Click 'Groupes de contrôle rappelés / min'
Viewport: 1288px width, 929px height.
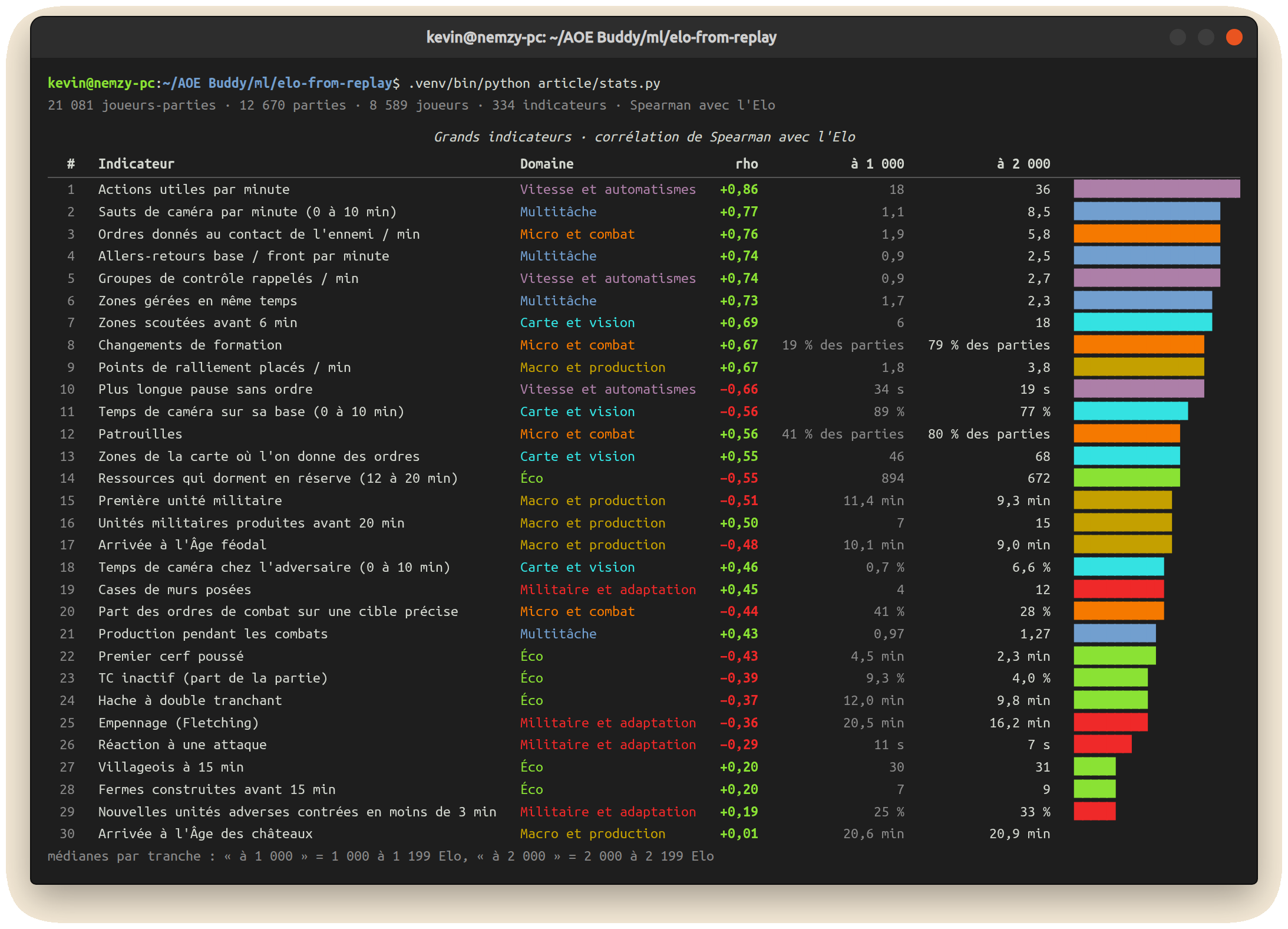click(x=228, y=278)
